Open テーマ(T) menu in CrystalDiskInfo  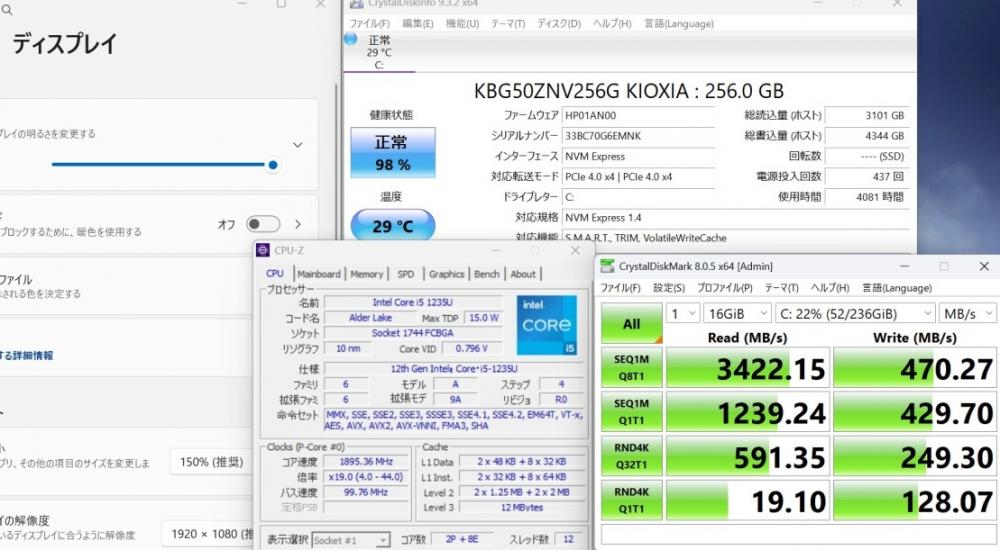pos(508,24)
